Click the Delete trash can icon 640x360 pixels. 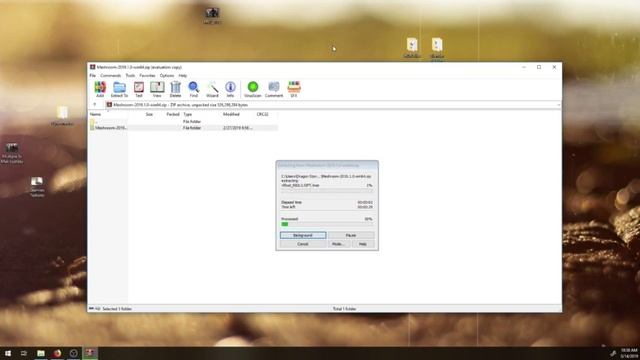176,89
